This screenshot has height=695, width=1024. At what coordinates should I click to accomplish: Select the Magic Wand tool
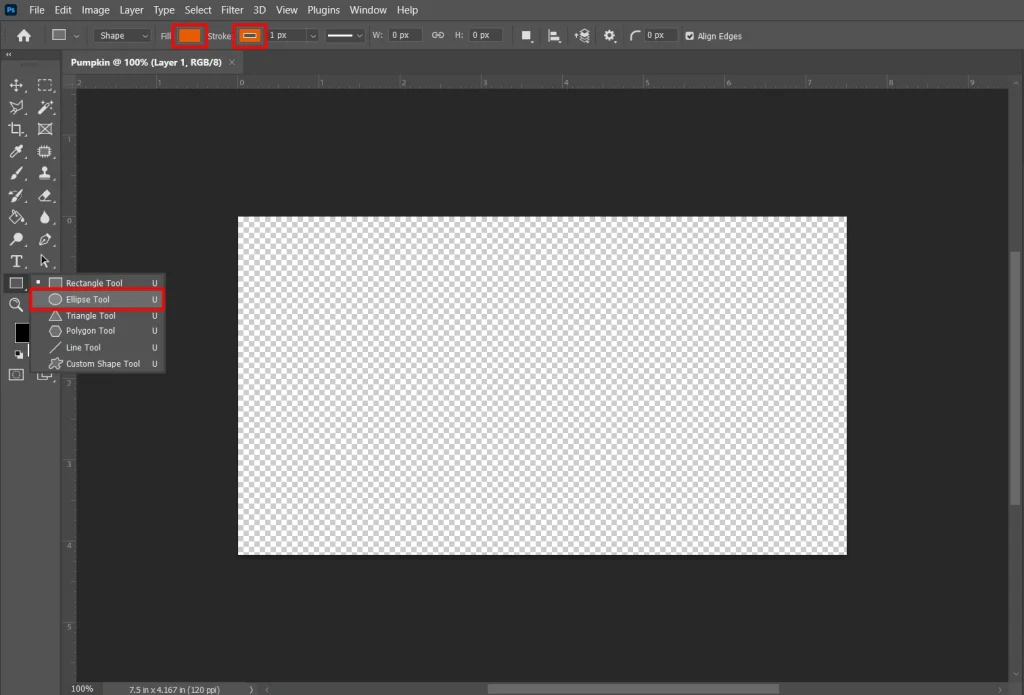coord(44,107)
